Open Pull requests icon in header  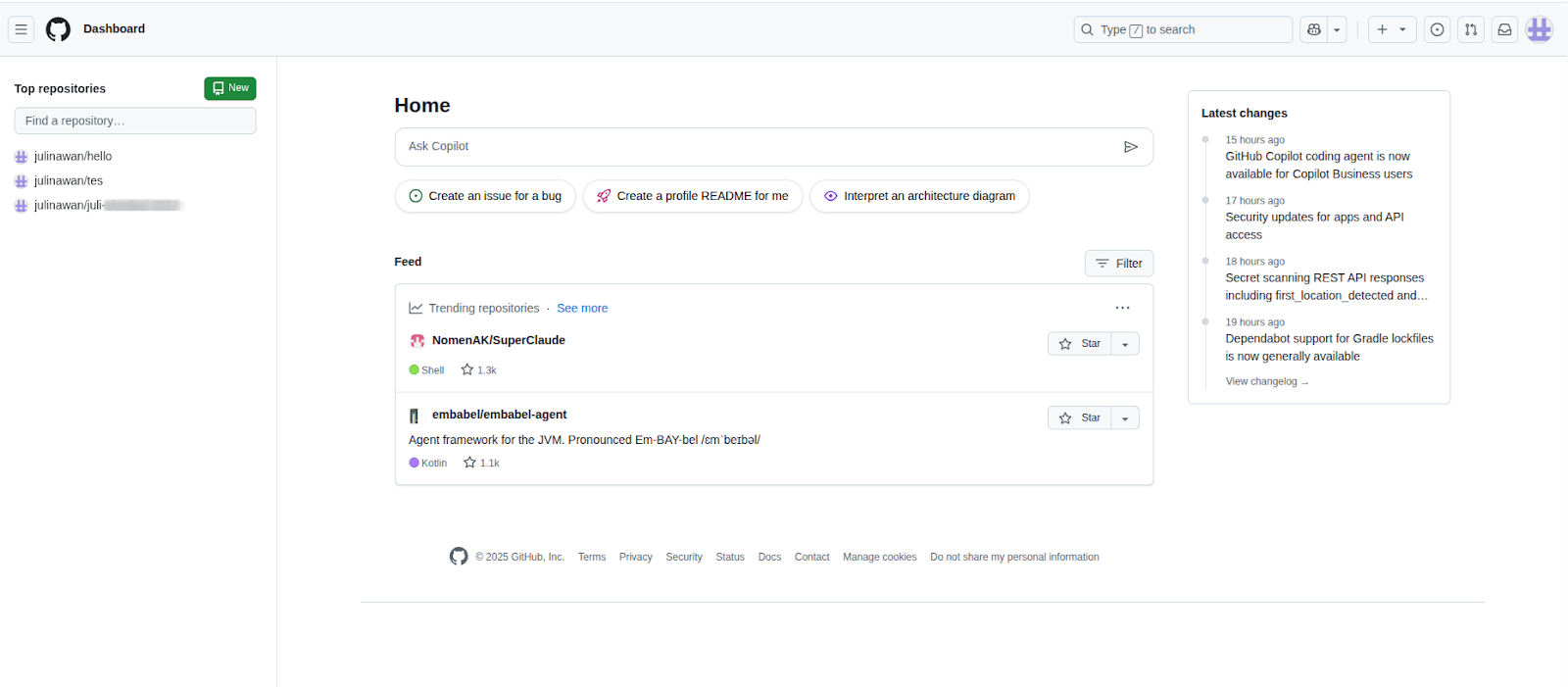point(1471,29)
